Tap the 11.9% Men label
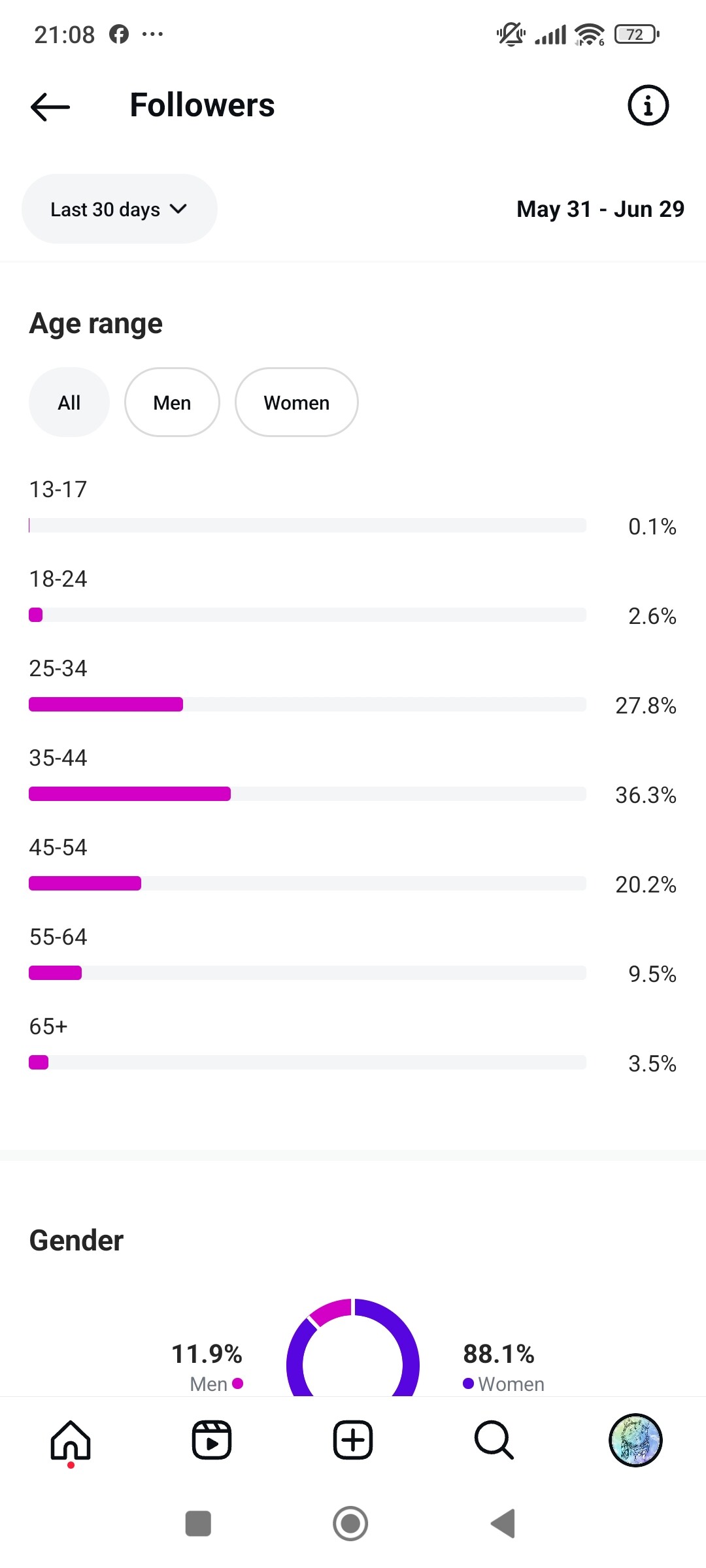The image size is (706, 1568). 207,1365
